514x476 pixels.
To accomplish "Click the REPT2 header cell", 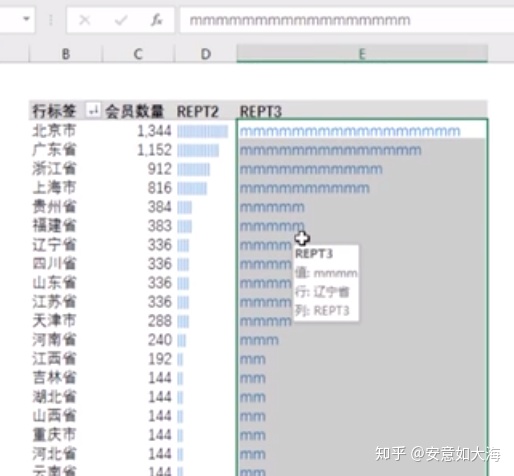I will click(x=198, y=111).
